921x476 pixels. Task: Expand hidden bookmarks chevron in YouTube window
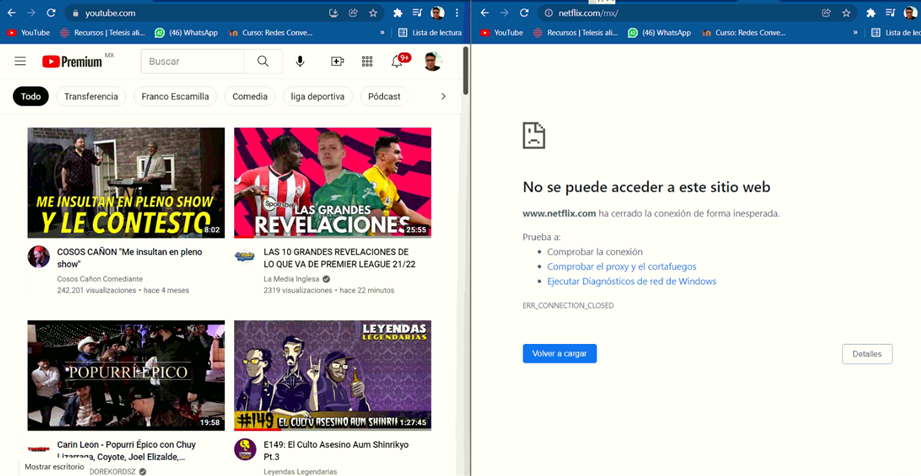[x=382, y=33]
